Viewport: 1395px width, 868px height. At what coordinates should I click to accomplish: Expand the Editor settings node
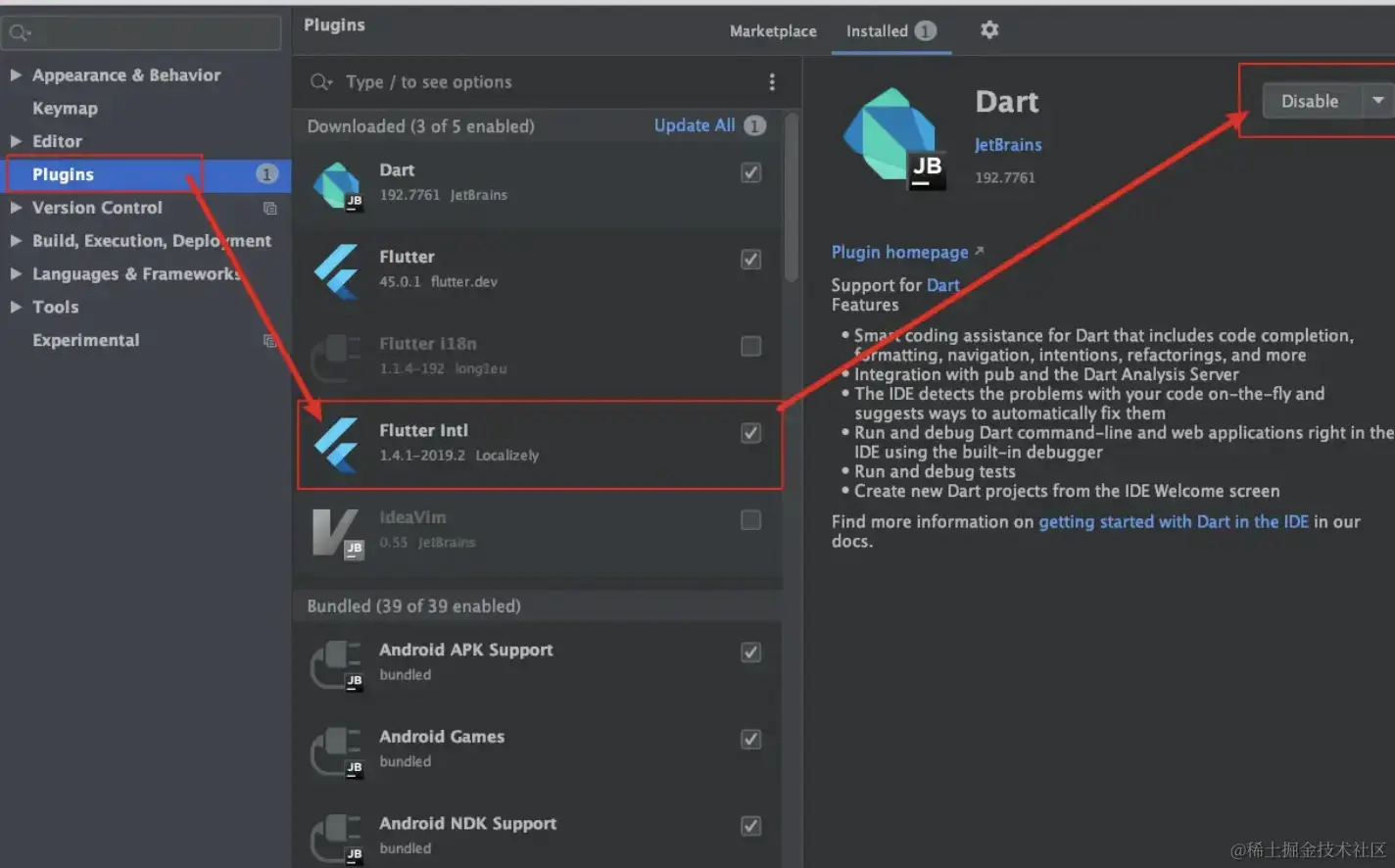pyautogui.click(x=16, y=141)
